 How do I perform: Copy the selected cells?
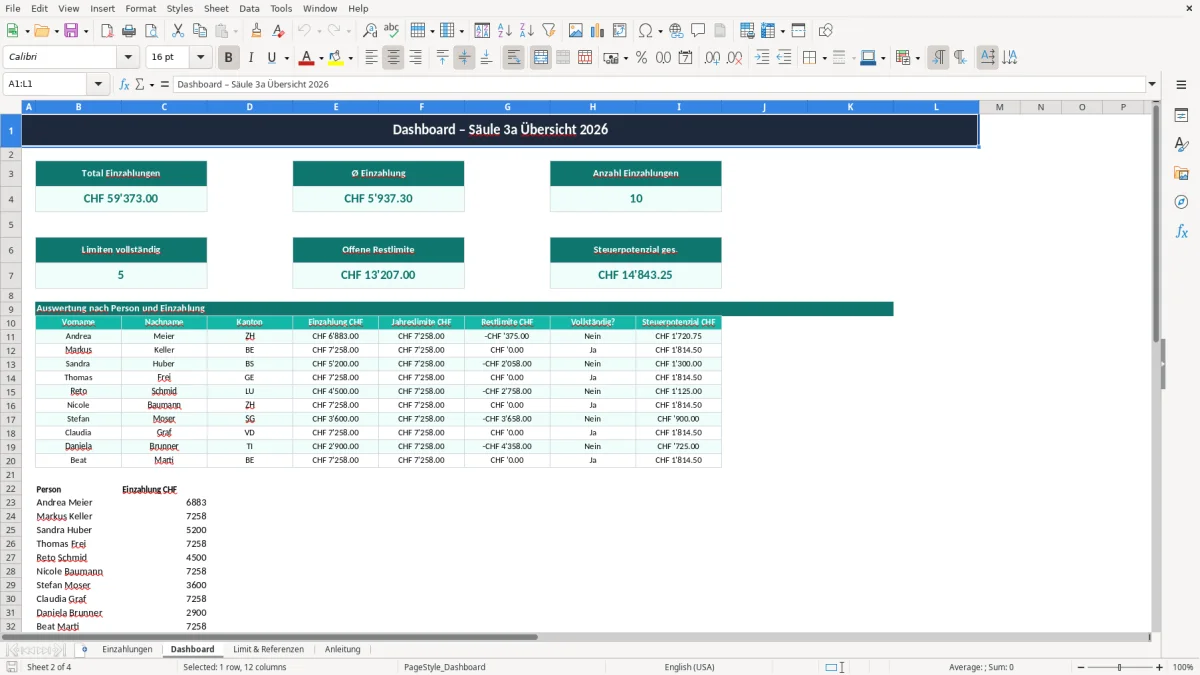[199, 31]
